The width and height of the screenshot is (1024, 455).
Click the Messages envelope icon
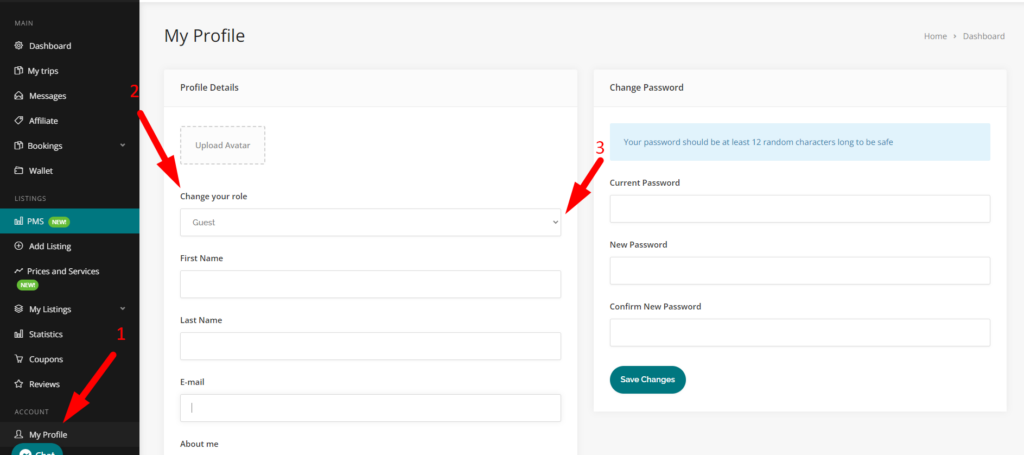click(19, 96)
